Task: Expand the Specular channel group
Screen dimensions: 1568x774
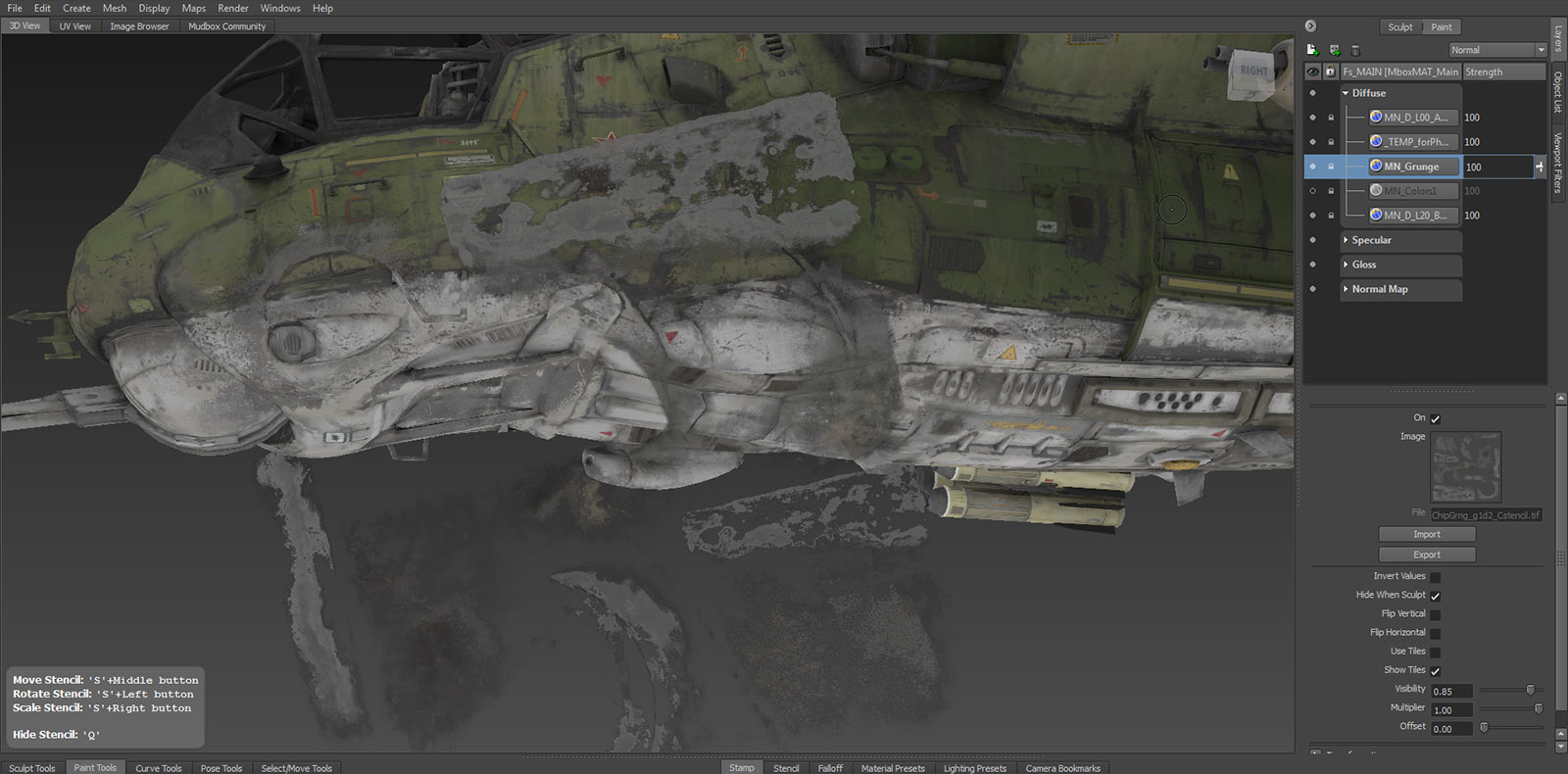Action: point(1346,240)
